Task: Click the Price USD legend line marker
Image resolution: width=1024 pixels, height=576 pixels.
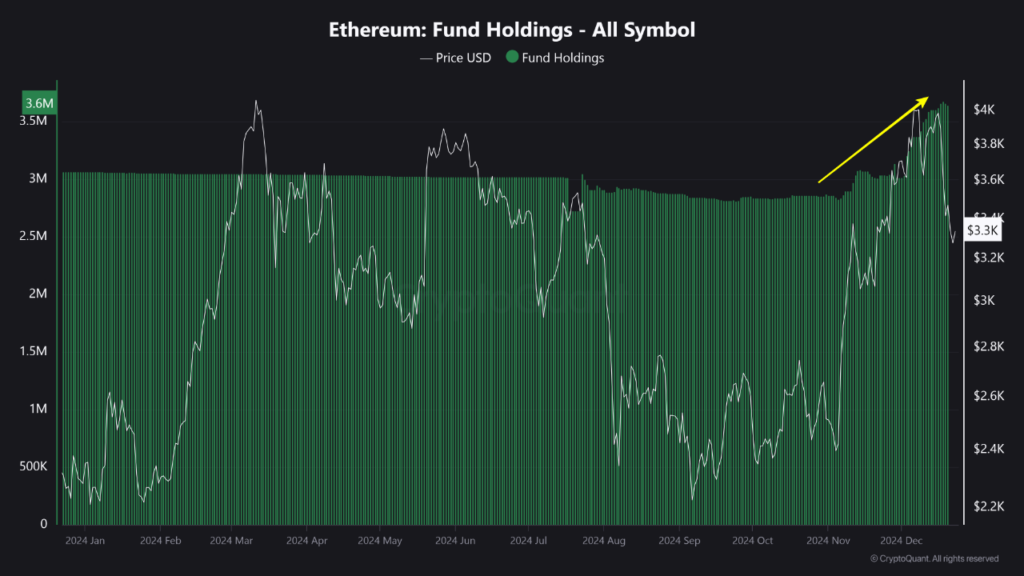Action: tap(425, 58)
